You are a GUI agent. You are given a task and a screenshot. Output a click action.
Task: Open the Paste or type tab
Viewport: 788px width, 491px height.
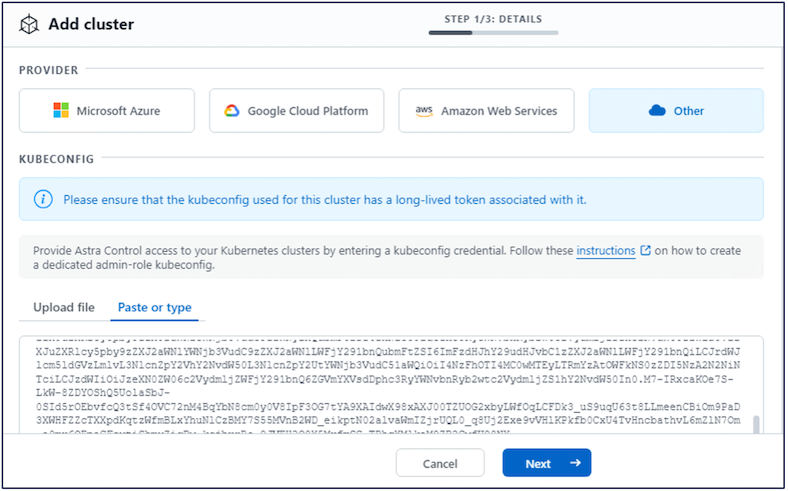(x=154, y=307)
